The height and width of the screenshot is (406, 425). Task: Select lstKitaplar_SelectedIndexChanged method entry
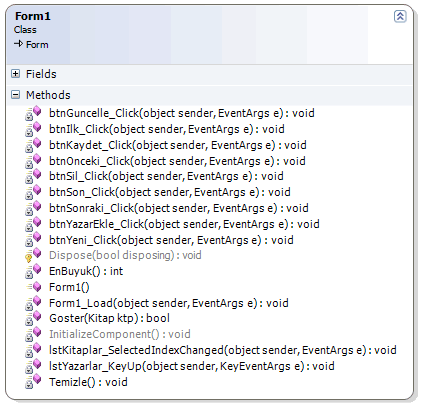click(x=223, y=350)
